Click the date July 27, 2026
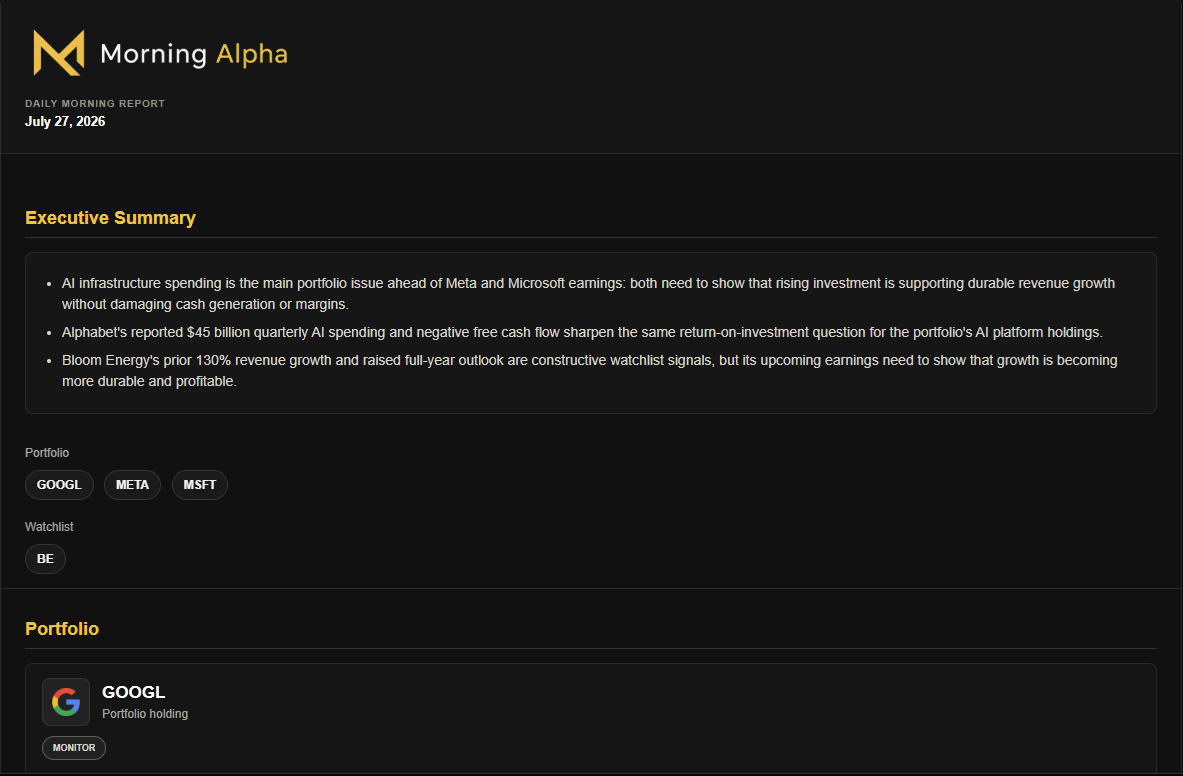 pos(65,121)
